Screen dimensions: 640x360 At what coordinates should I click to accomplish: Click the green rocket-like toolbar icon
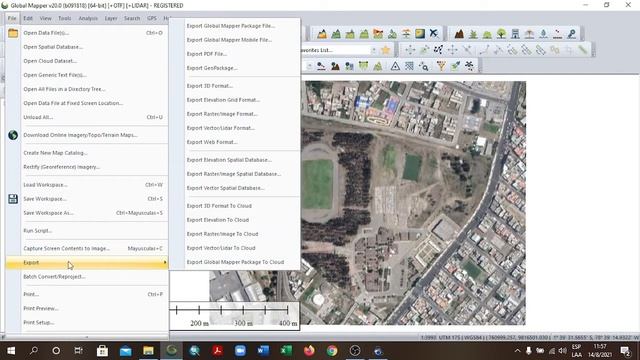pos(455,66)
